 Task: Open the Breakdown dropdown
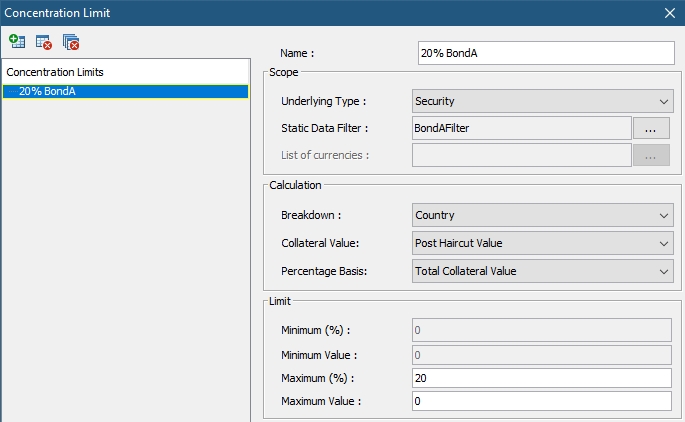point(542,215)
